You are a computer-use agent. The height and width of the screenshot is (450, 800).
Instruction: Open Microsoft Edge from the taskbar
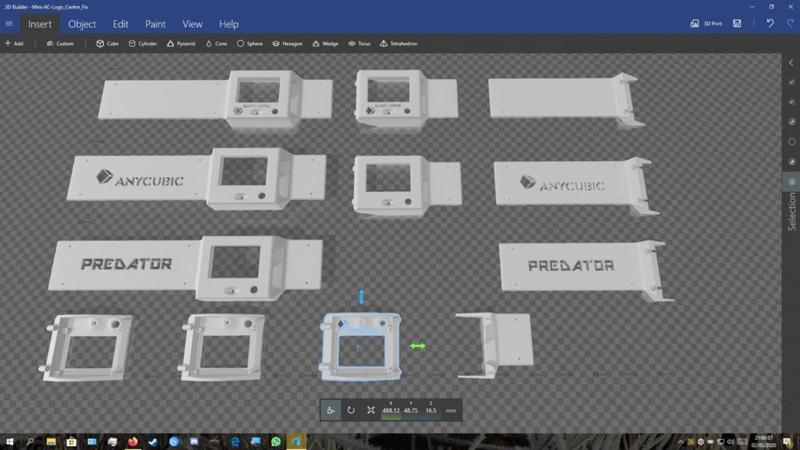pos(235,442)
